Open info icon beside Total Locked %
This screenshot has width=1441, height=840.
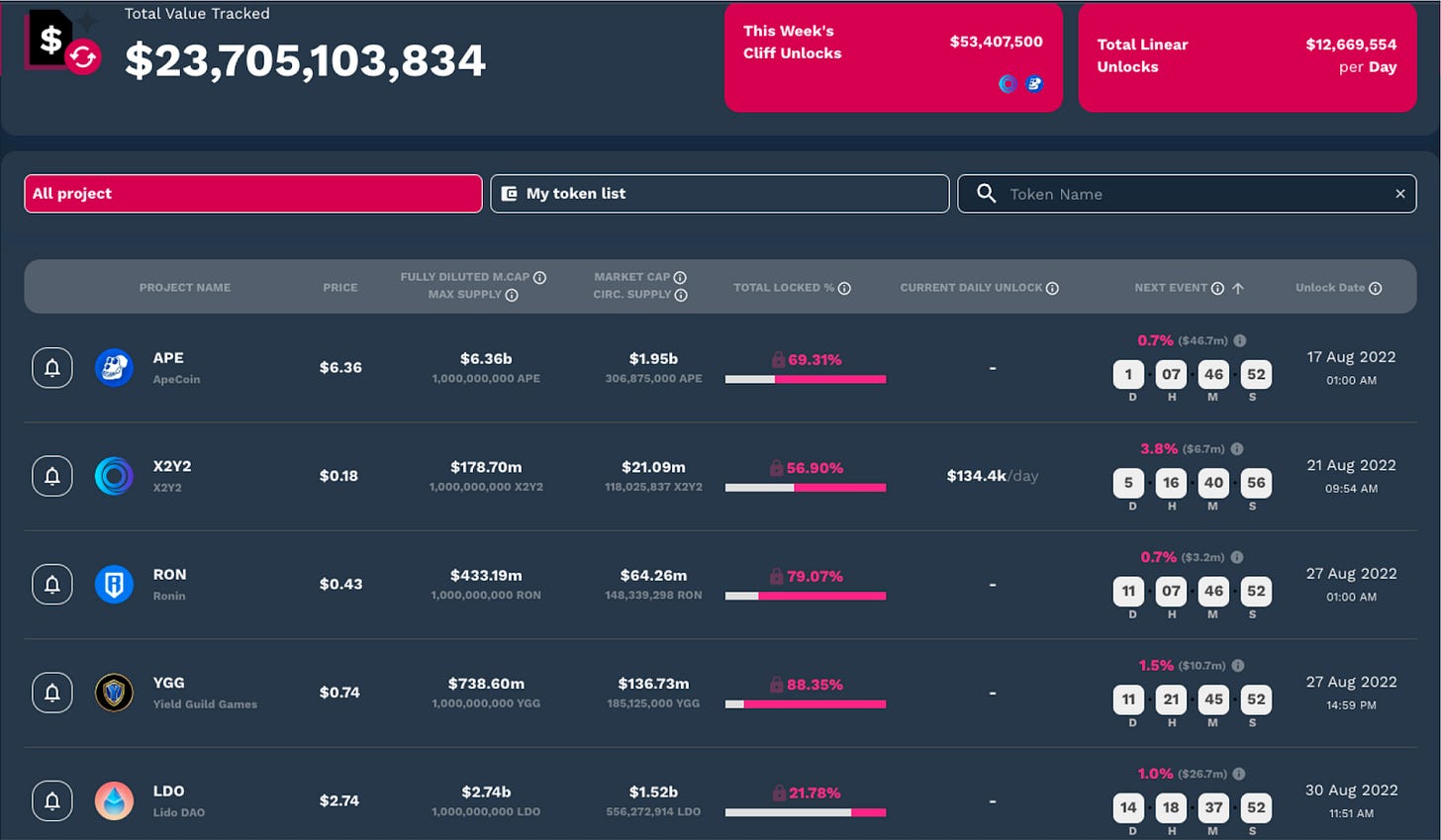click(844, 288)
